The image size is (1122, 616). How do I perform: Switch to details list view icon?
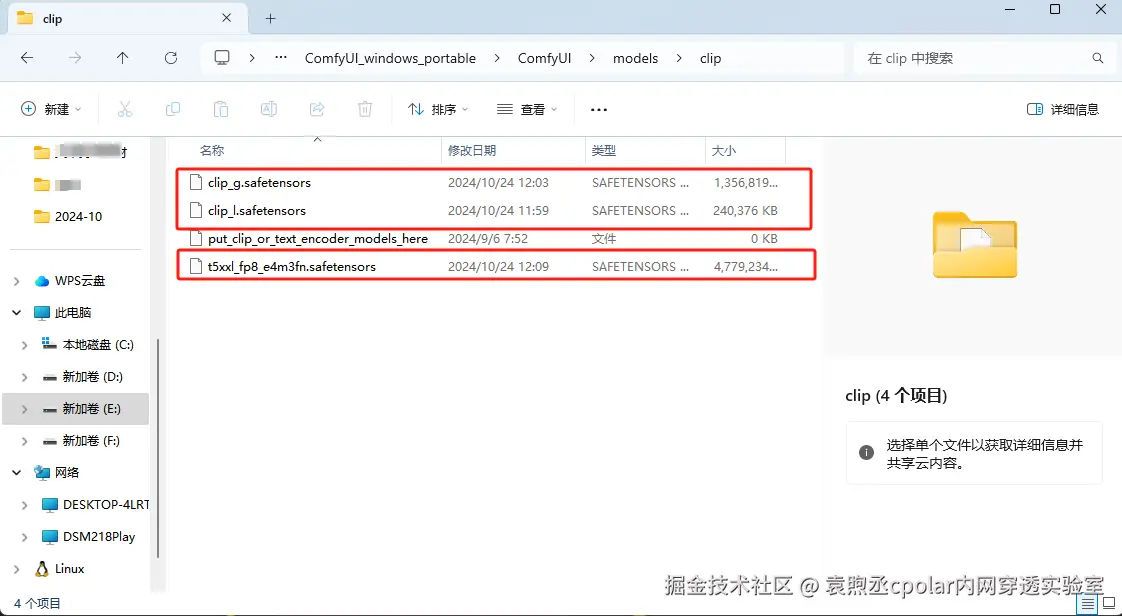pyautogui.click(x=1087, y=605)
